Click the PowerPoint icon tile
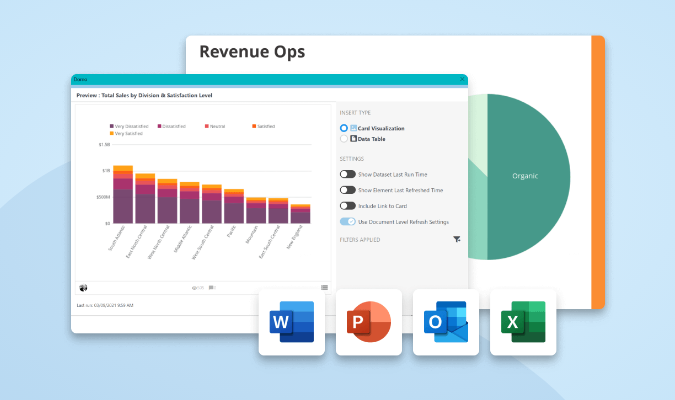Screen dimensions: 675x400 tap(369, 322)
